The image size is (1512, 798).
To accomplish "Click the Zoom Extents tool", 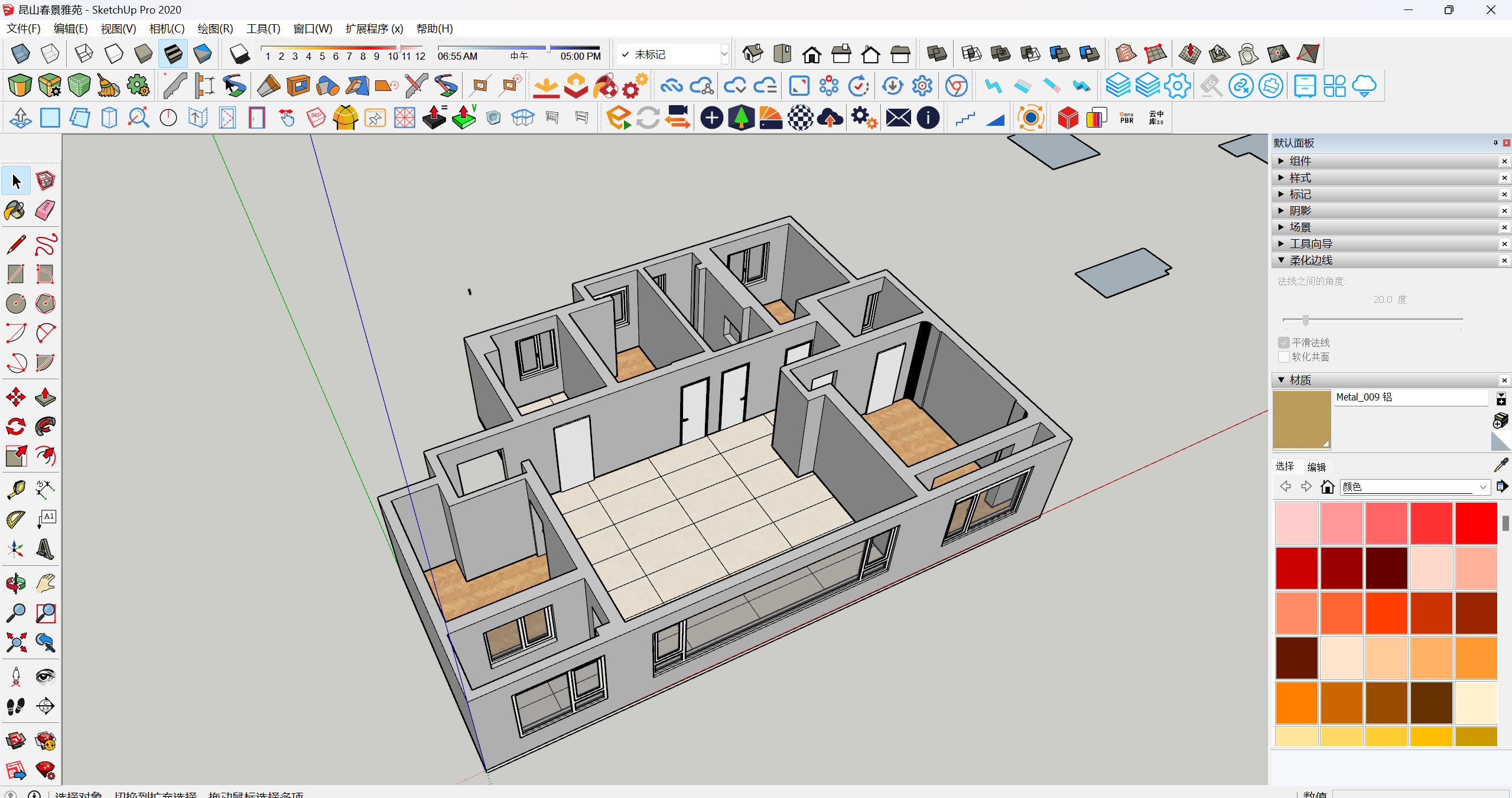I will point(15,642).
